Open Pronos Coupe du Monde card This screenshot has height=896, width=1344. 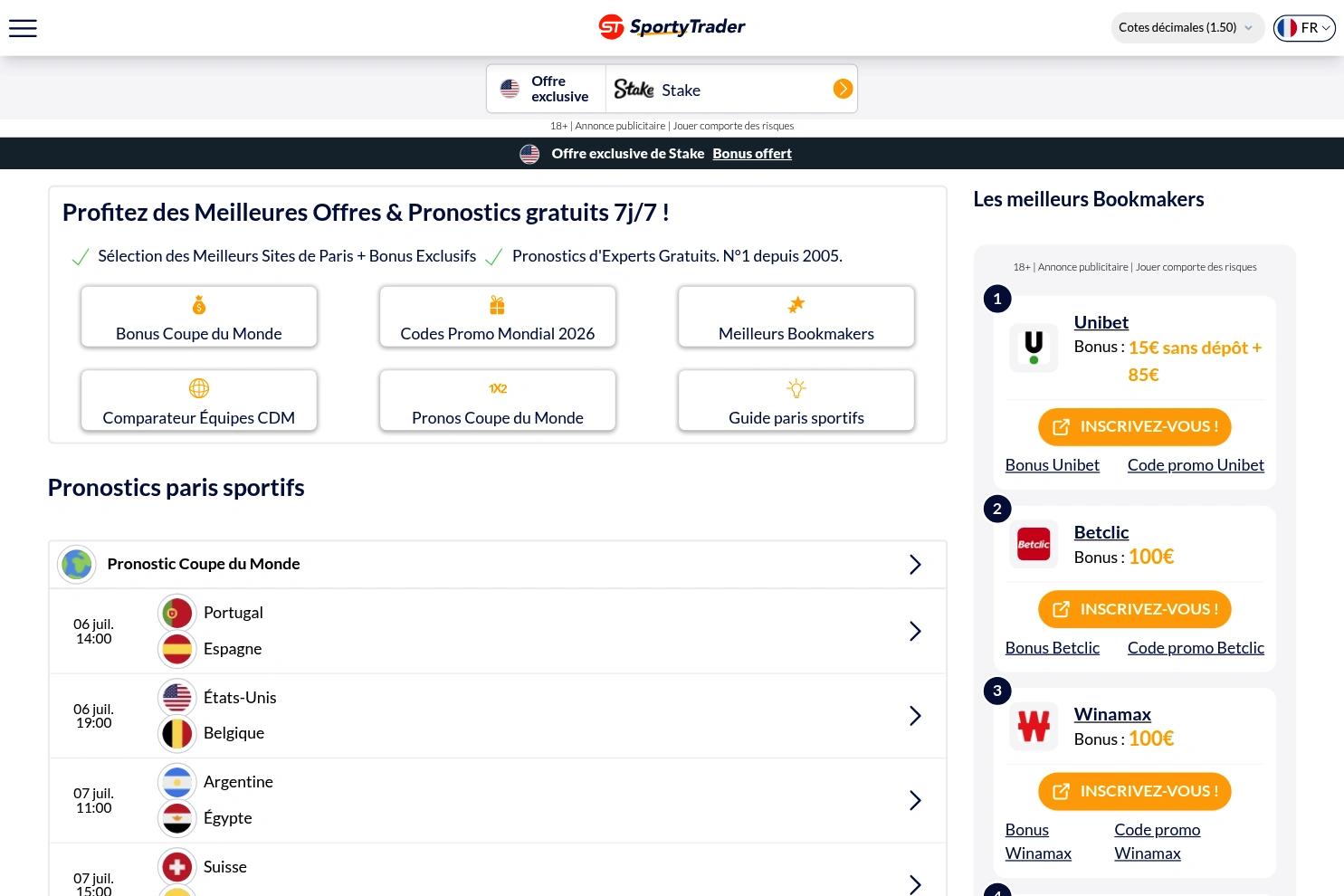pos(498,400)
